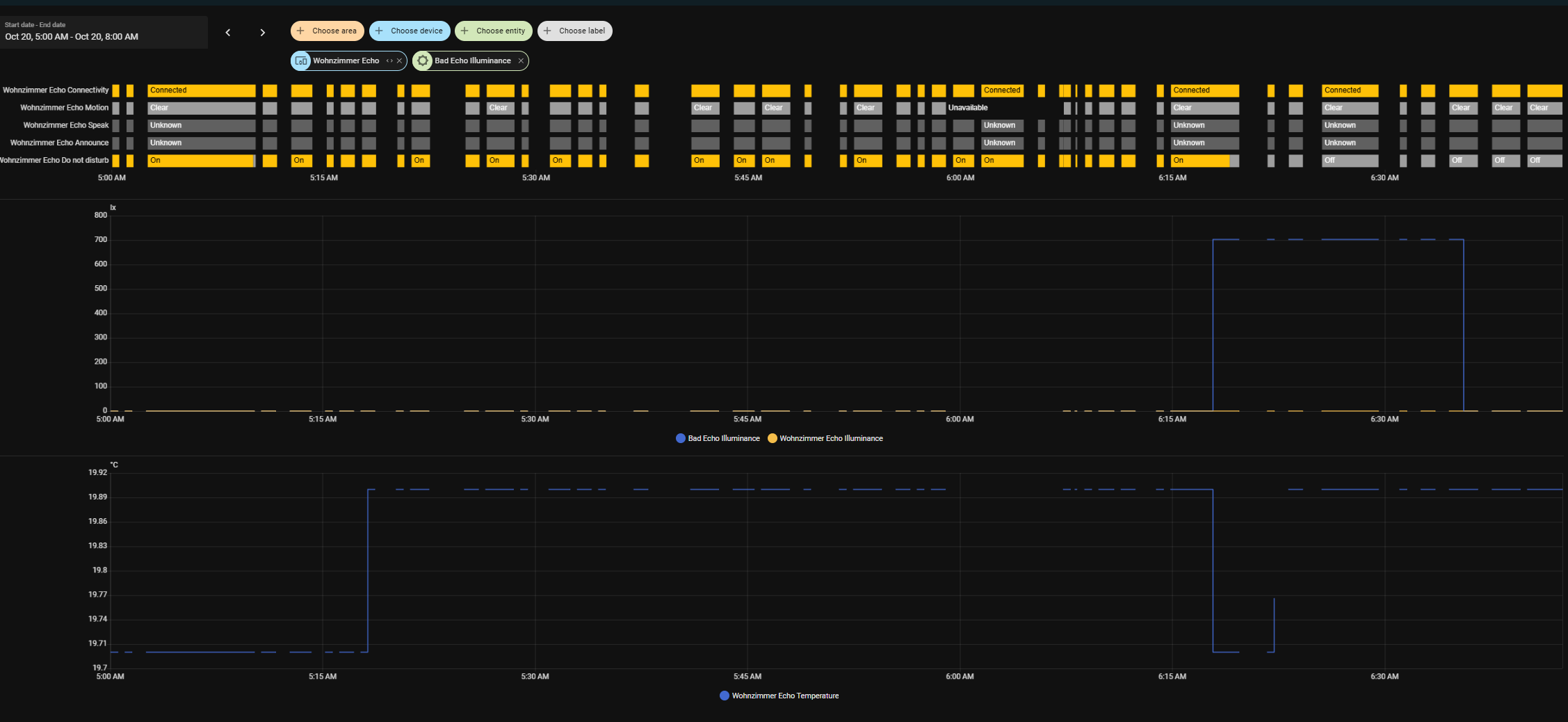
Task: Click the Unavailable state in Motion timeline
Action: [x=968, y=108]
